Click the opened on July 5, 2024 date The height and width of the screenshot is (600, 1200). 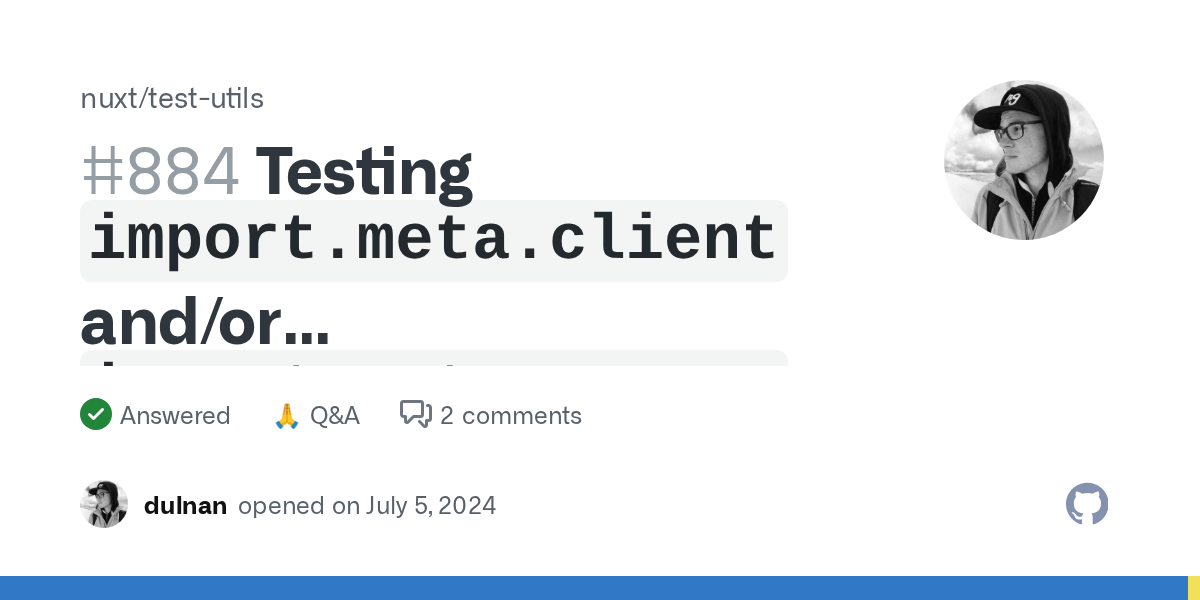click(367, 506)
